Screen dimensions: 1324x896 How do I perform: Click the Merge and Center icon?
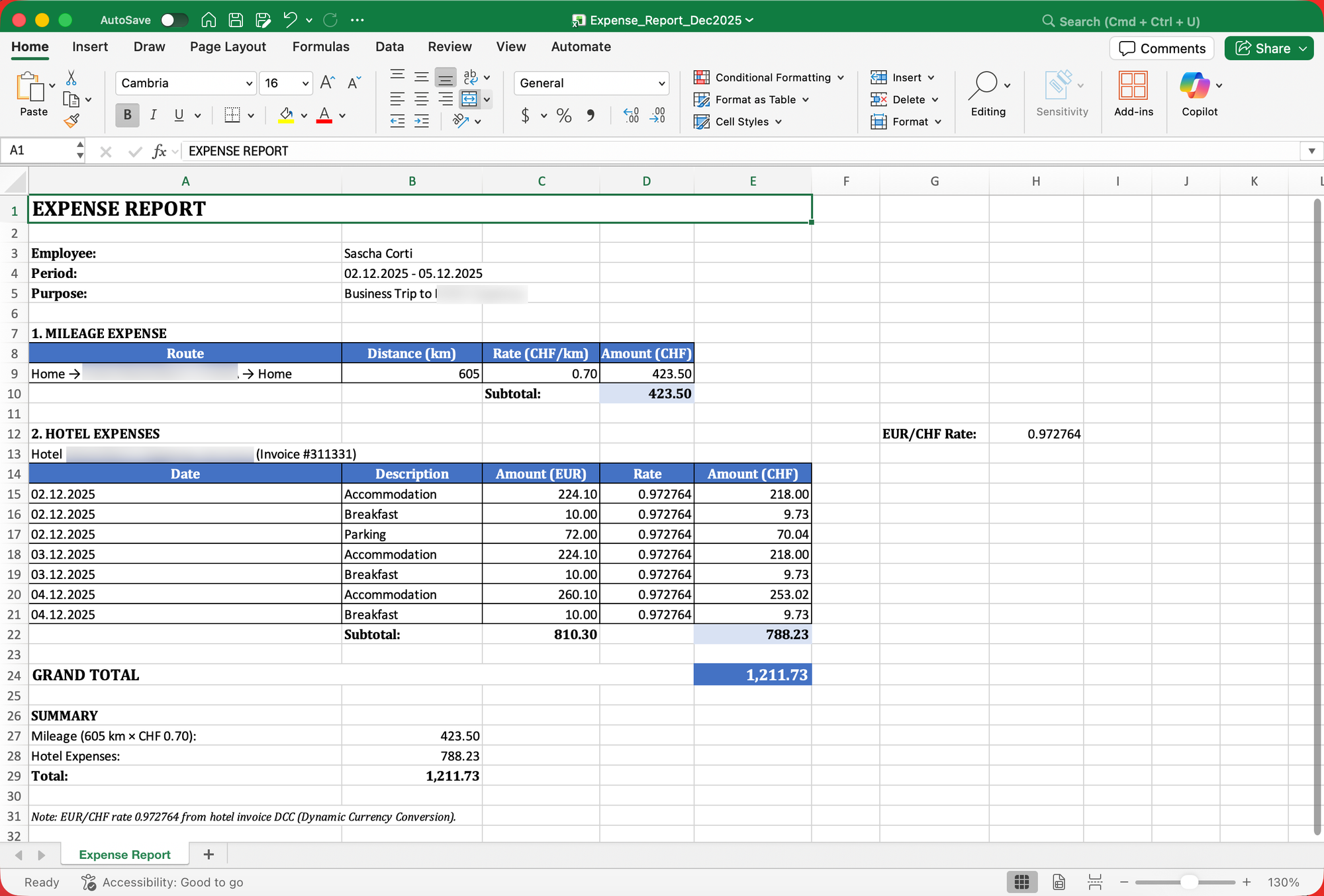[469, 99]
